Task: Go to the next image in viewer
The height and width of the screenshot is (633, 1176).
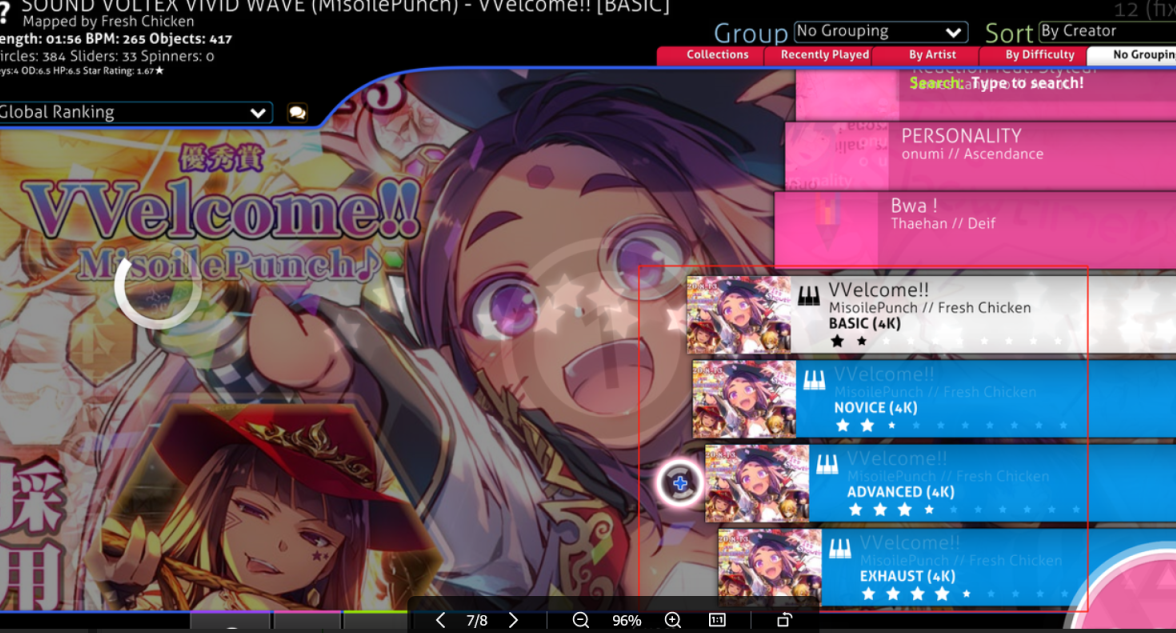Action: click(514, 620)
